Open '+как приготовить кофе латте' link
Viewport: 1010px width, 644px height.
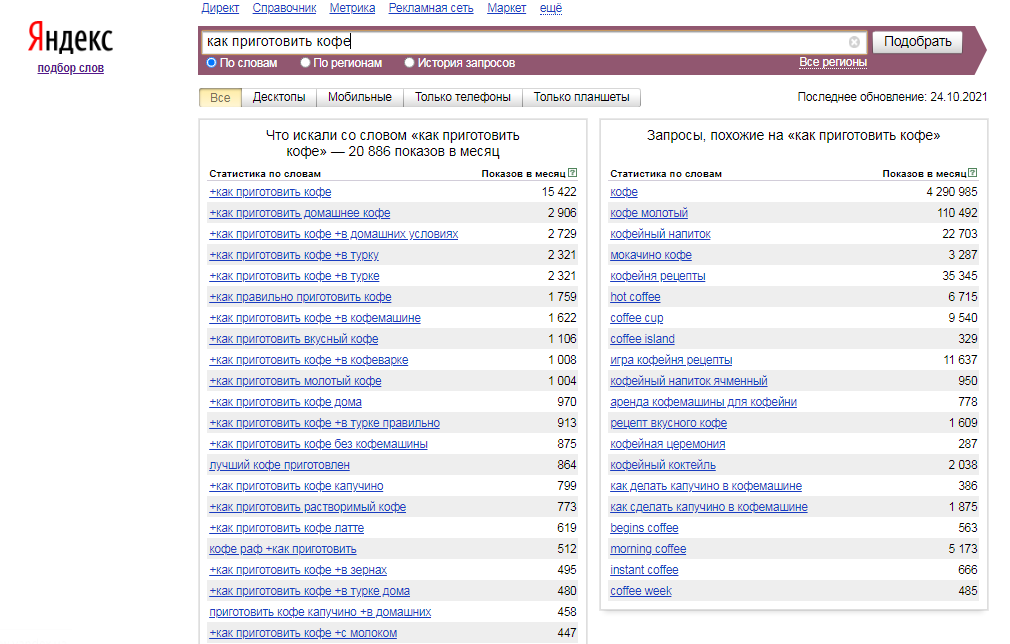(287, 528)
